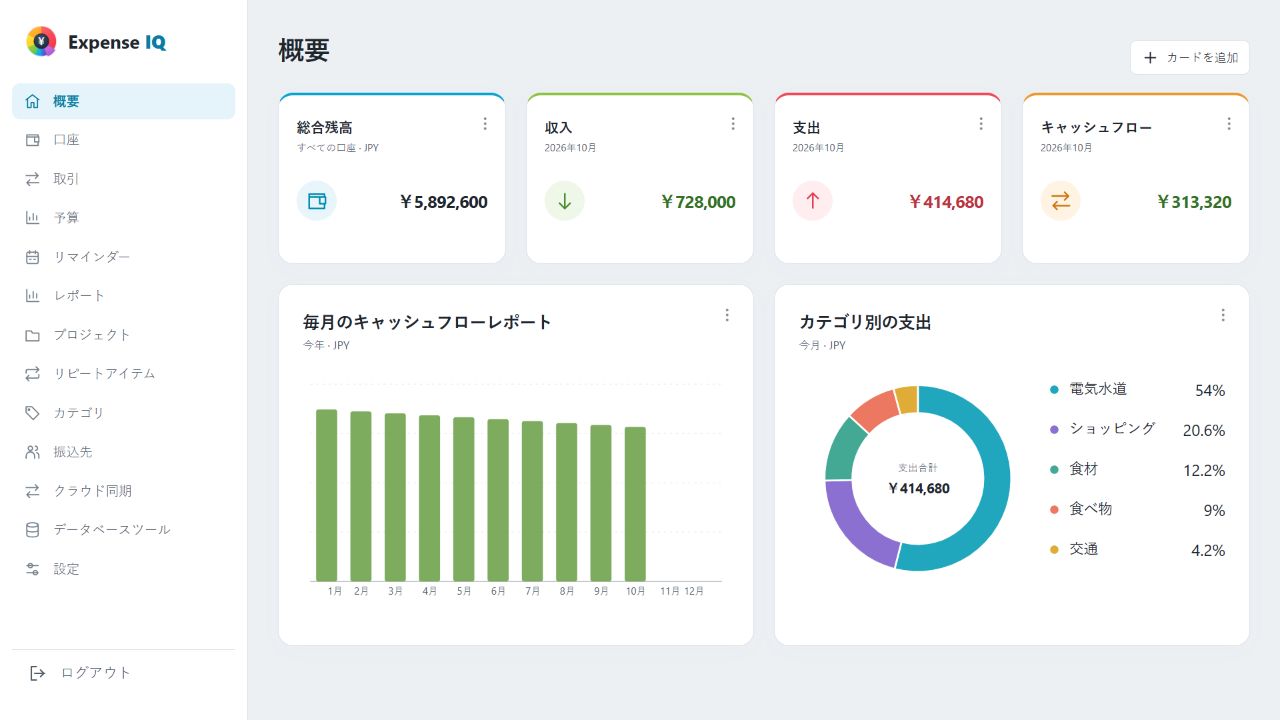The height and width of the screenshot is (720, 1280).
Task: Open カテゴリ label in sidebar
Action: pyautogui.click(x=79, y=413)
